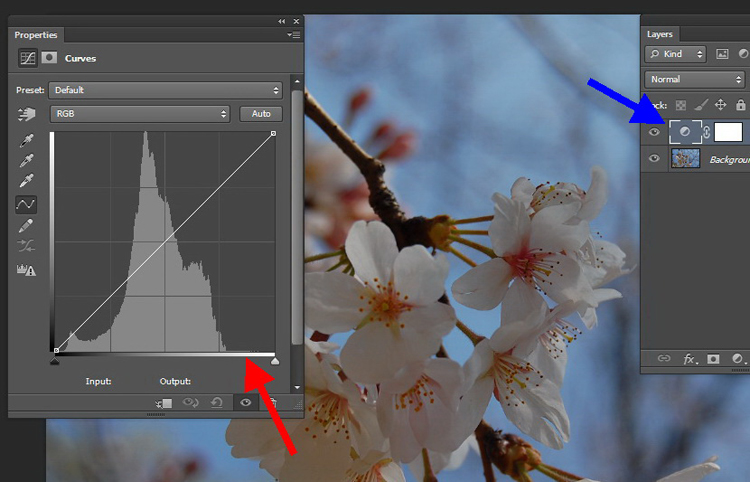Open the Normal blend mode dropdown

click(695, 79)
